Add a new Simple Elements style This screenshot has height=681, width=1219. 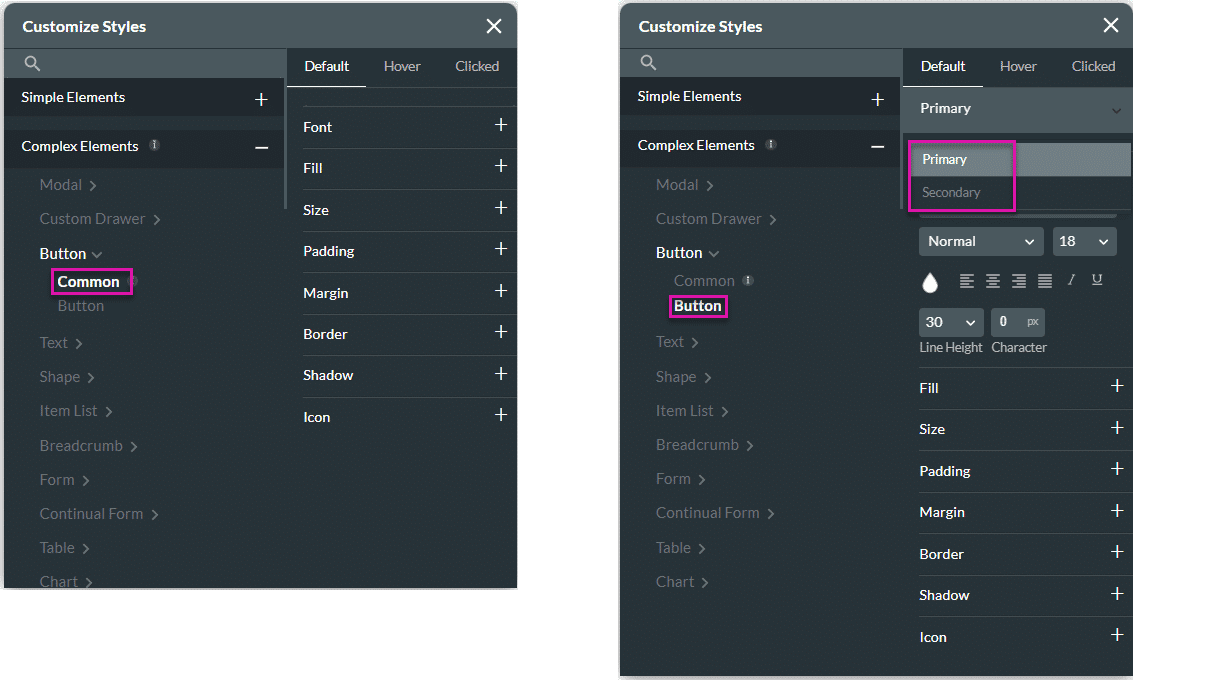click(877, 100)
